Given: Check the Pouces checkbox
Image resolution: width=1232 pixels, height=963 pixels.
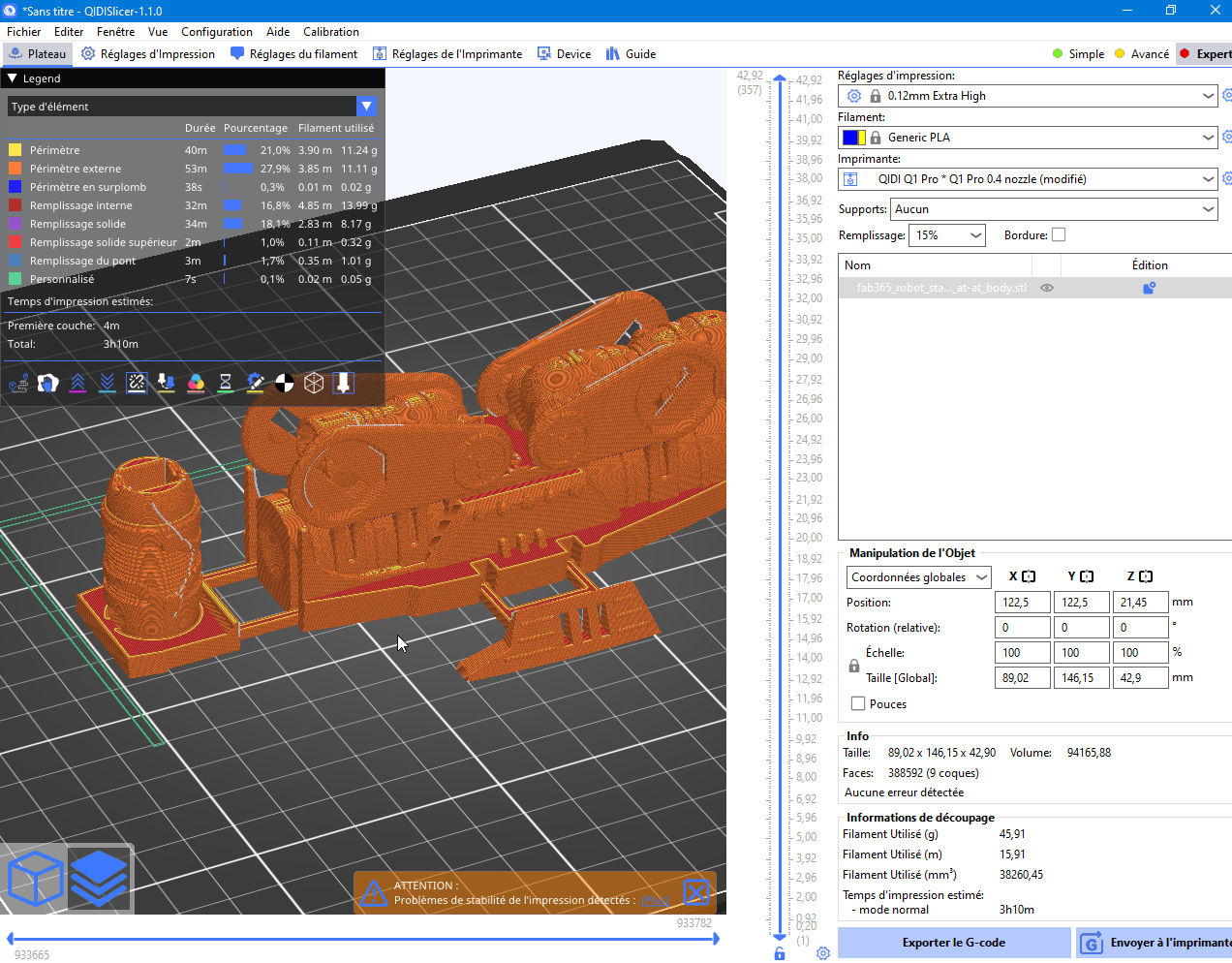Looking at the screenshot, I should coord(858,704).
